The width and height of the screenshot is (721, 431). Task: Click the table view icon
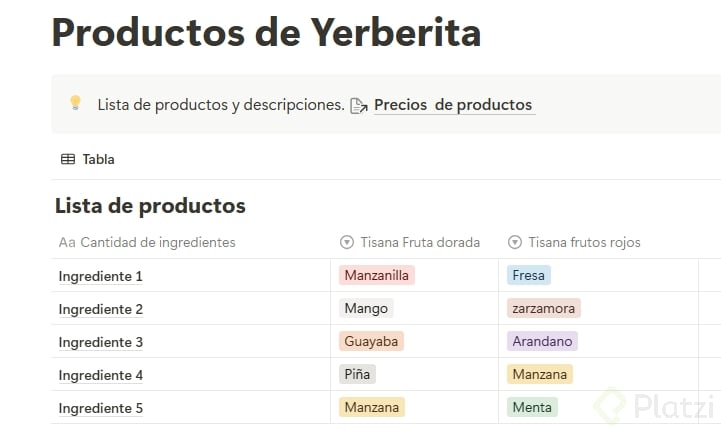(68, 159)
